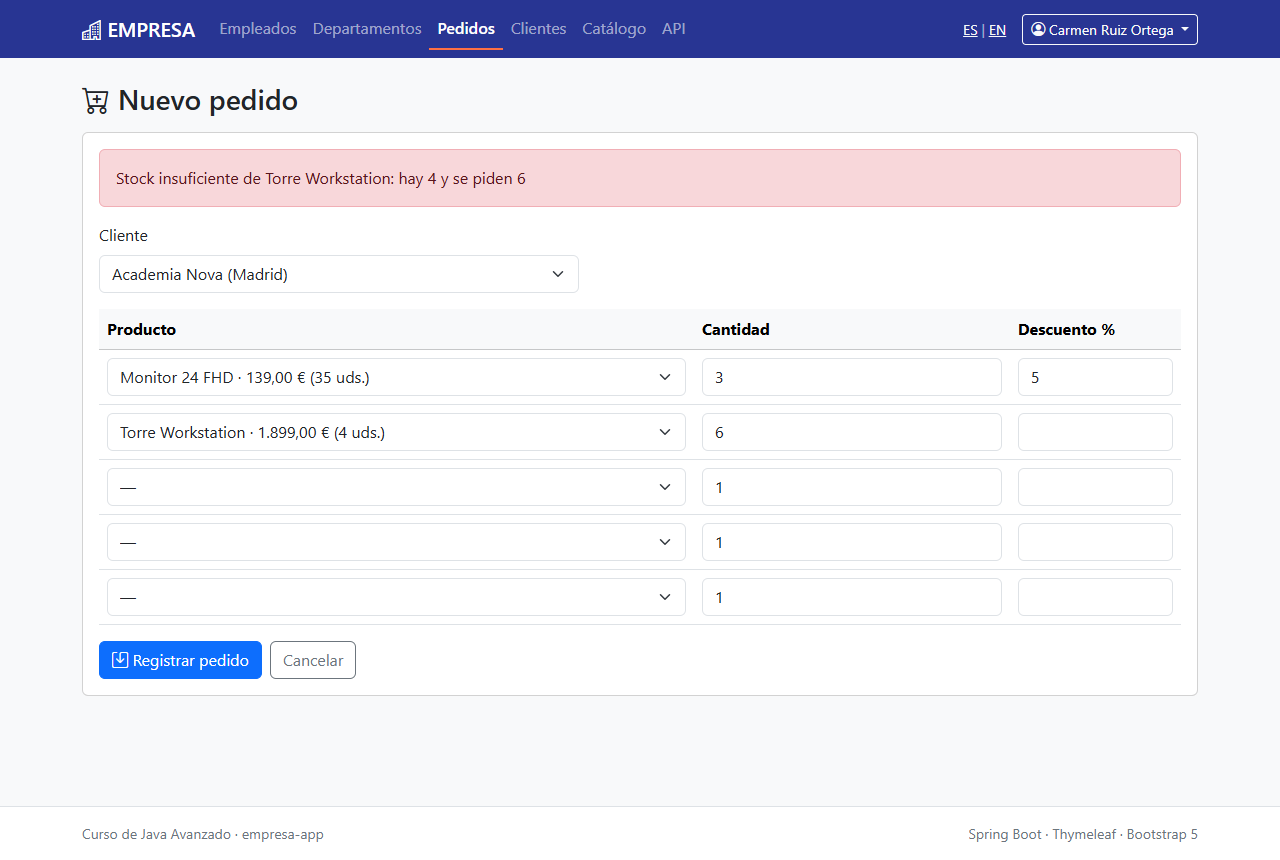Click the Registrar pedido button
The height and width of the screenshot is (860, 1280).
180,660
